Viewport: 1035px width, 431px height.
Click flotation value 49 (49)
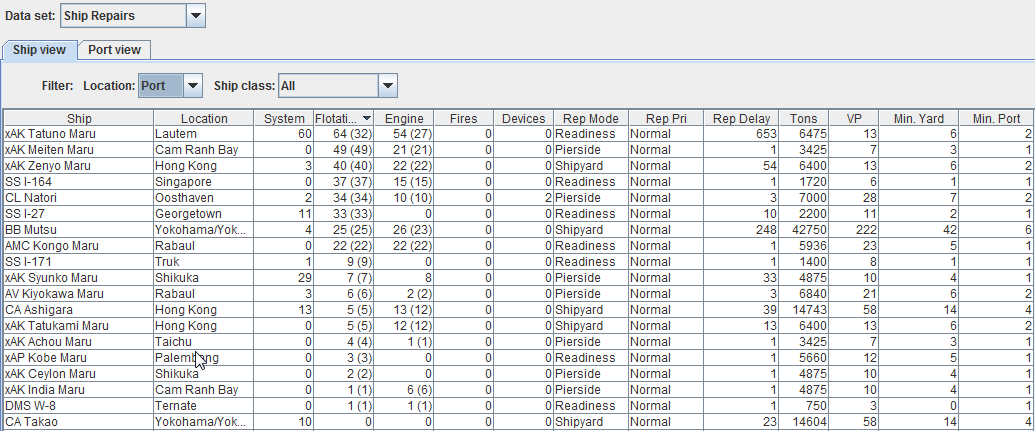pyautogui.click(x=352, y=150)
